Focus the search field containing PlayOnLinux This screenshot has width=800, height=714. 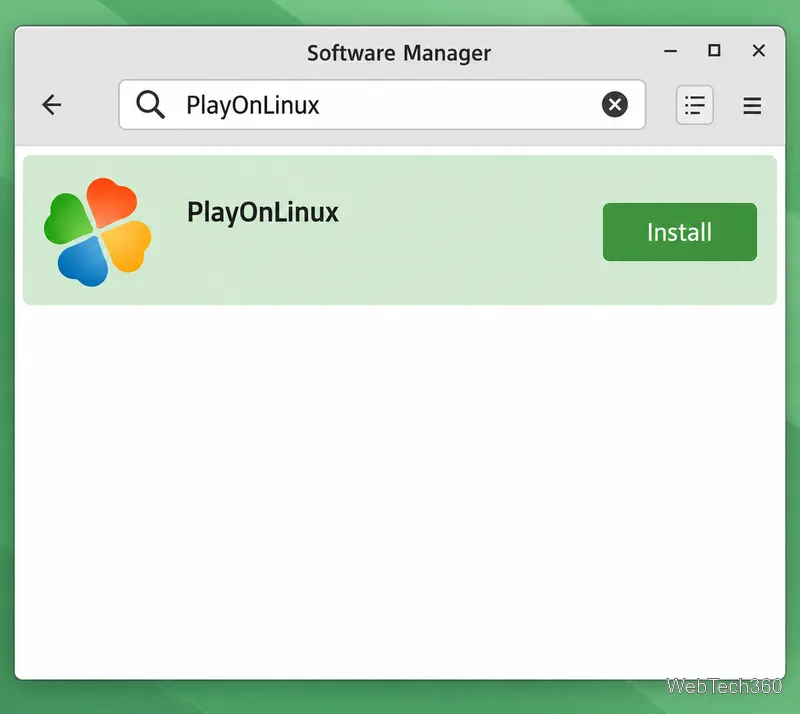tap(382, 105)
